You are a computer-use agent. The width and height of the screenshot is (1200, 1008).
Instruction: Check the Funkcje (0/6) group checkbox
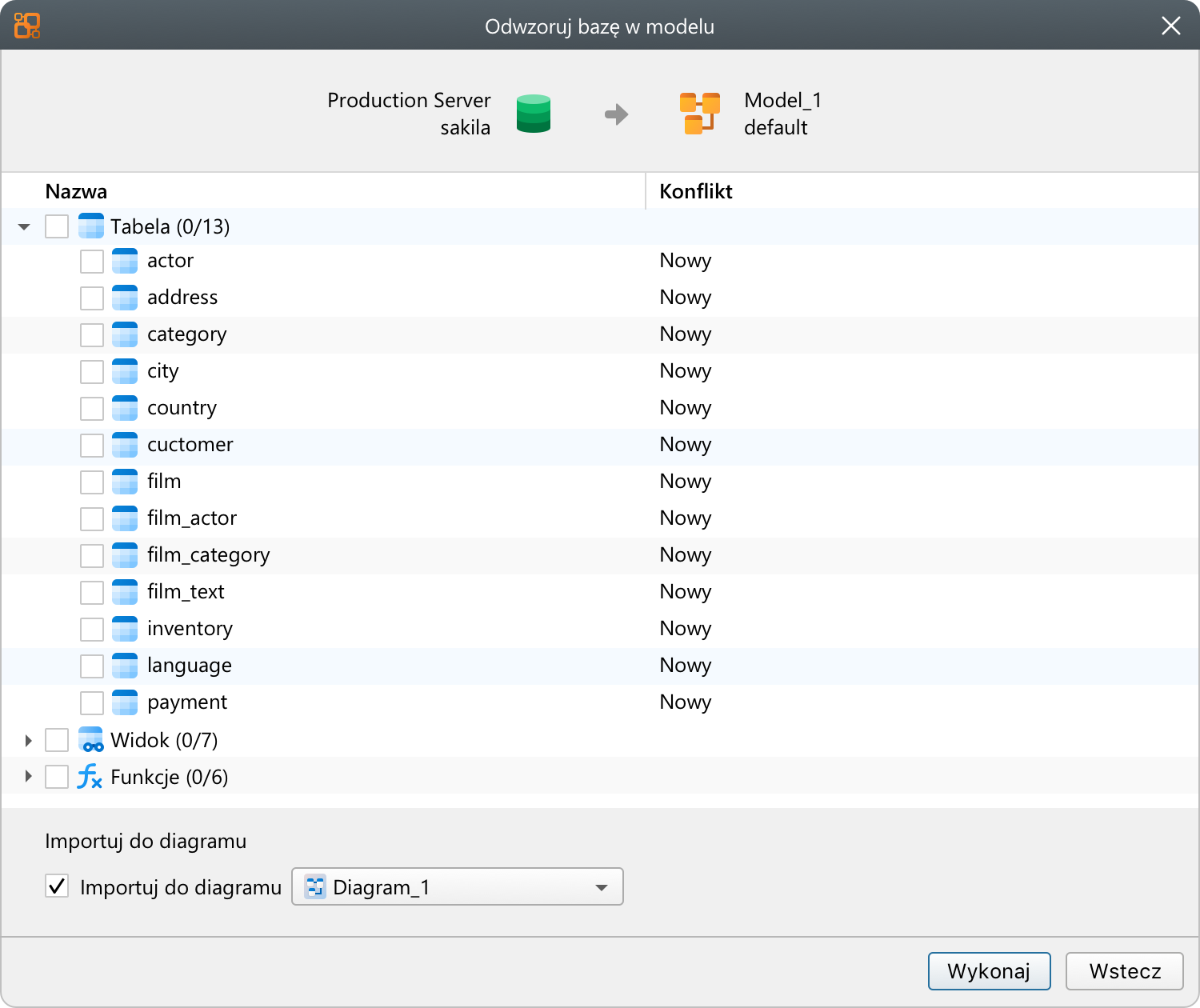tap(57, 777)
